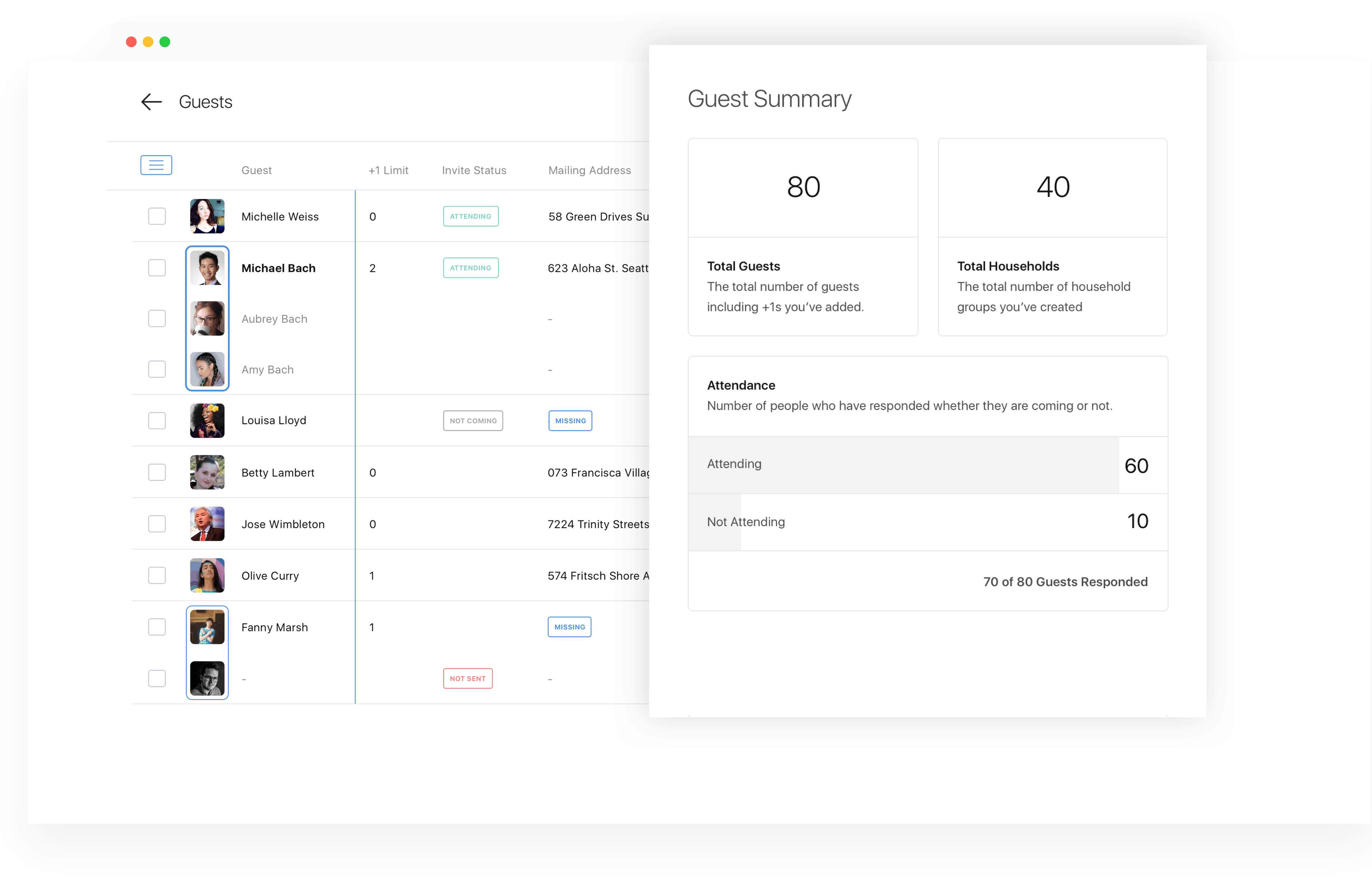
Task: Click the Guest Summary heading
Action: pos(769,99)
